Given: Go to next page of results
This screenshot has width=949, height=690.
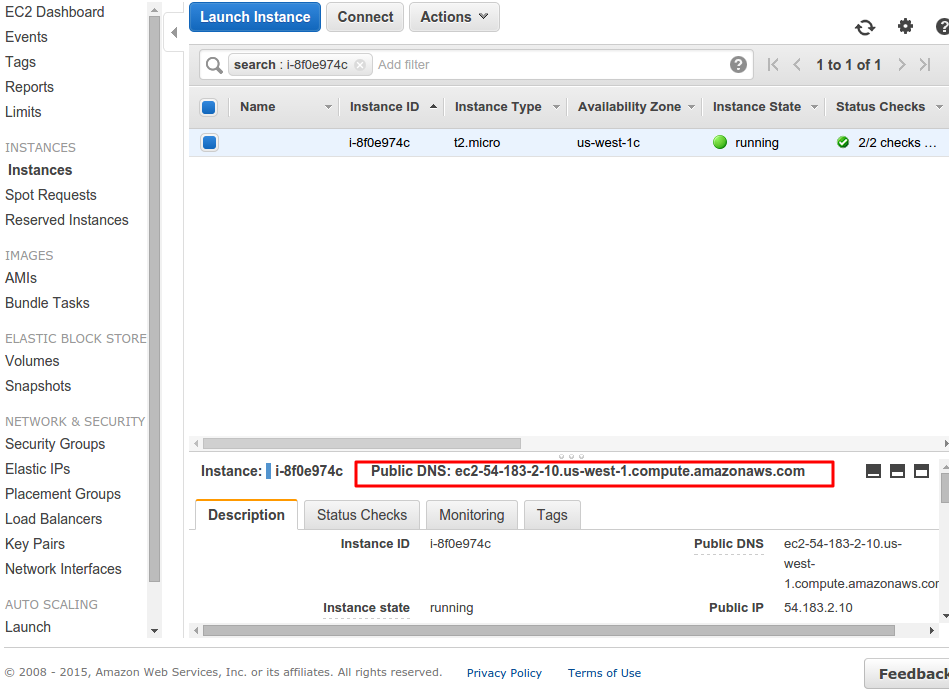Looking at the screenshot, I should click(x=902, y=65).
